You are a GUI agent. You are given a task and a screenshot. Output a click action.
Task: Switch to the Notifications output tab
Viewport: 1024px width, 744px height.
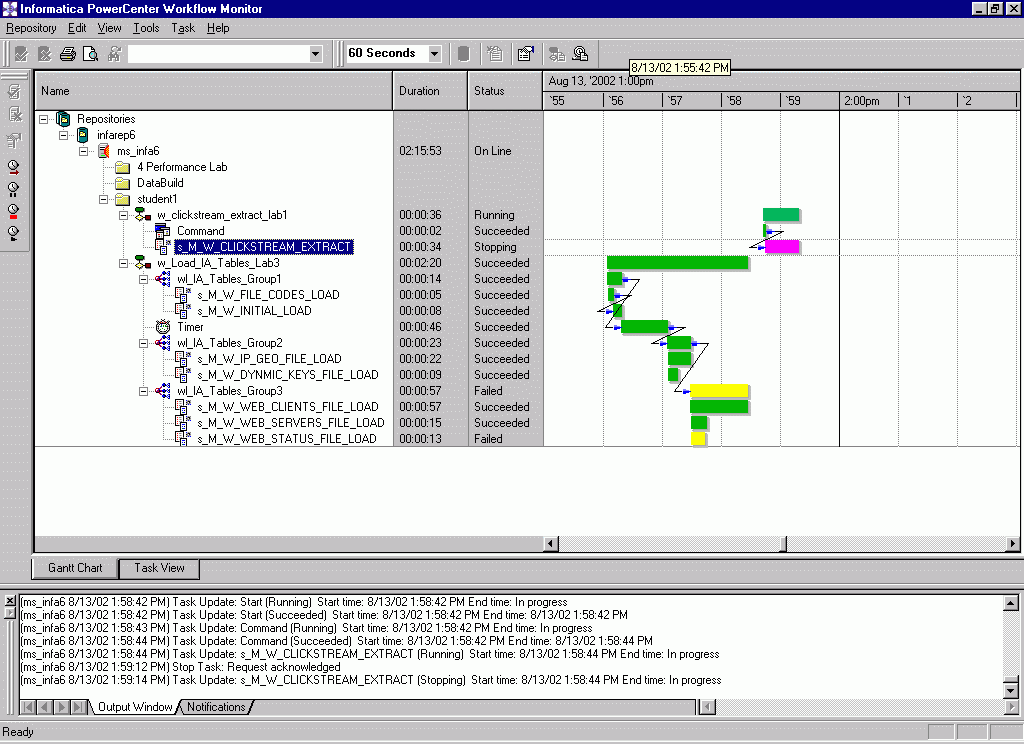[x=216, y=707]
